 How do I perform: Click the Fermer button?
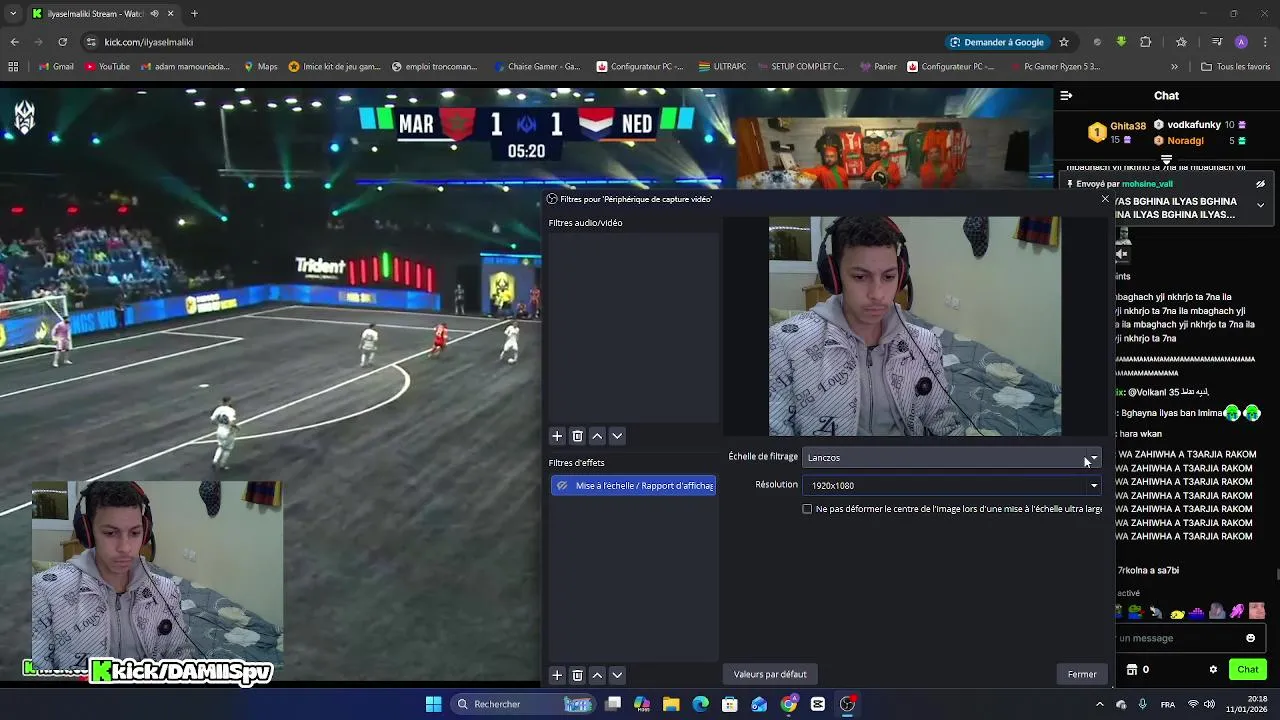click(1082, 675)
